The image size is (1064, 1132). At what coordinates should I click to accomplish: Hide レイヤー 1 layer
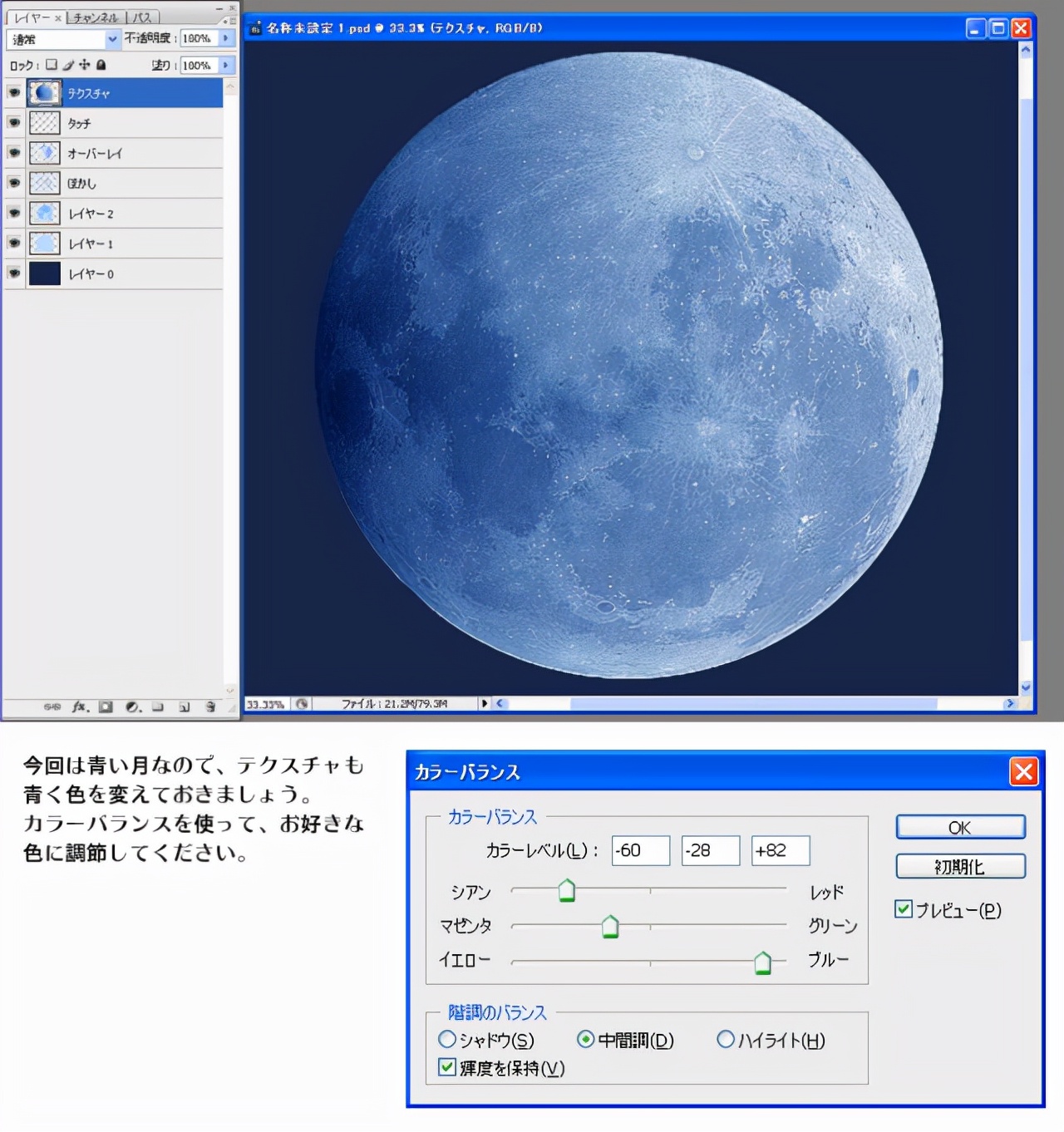[14, 243]
